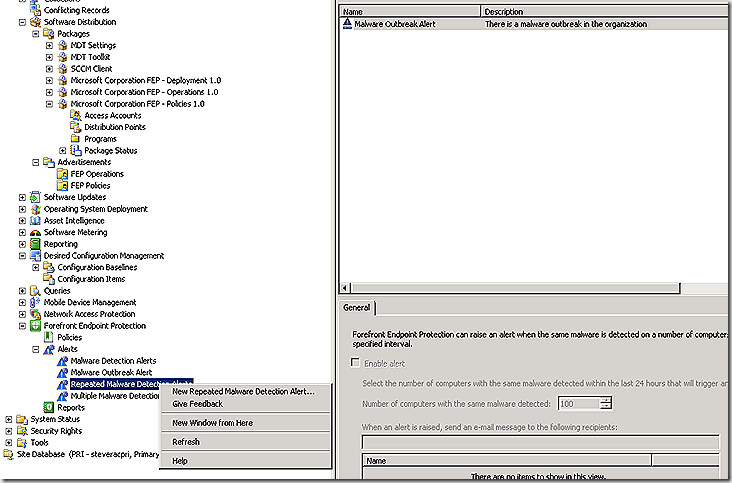Click the Distribution Points icon
Screen dimensions: 732x483
click(x=75, y=127)
